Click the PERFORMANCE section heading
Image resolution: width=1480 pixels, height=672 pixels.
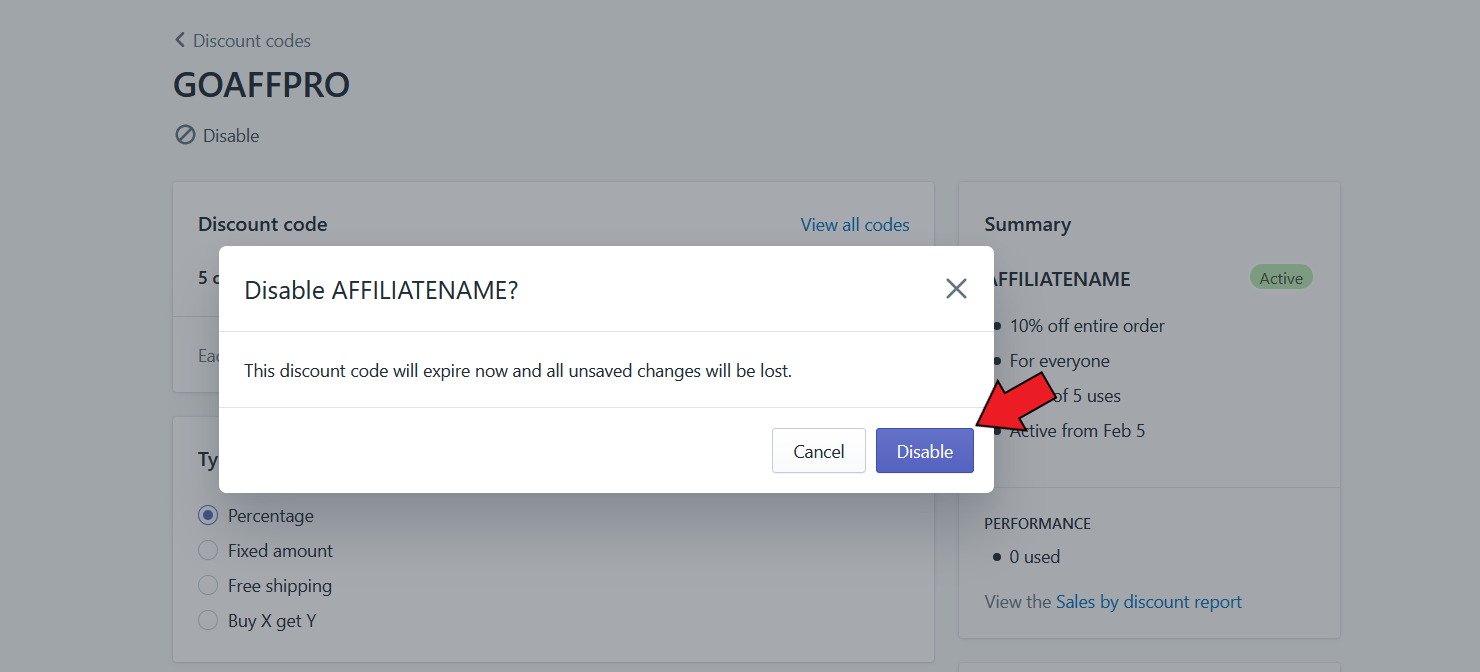(x=1038, y=523)
